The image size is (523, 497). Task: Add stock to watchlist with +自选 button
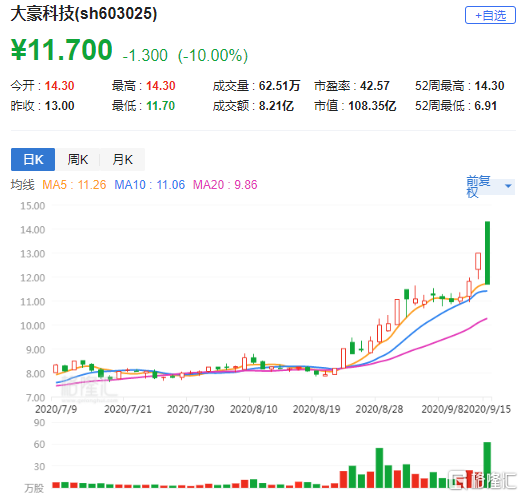490,15
